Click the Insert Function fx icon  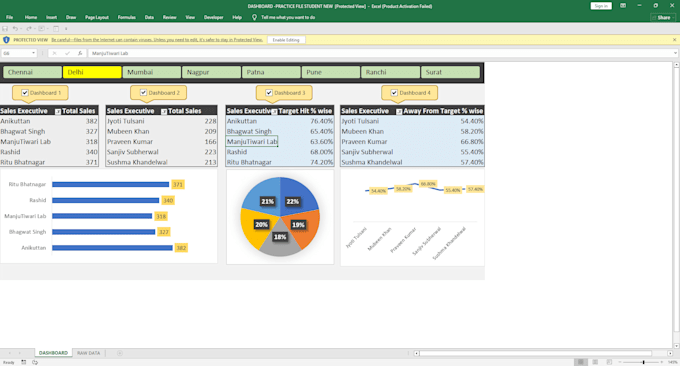tap(80, 53)
